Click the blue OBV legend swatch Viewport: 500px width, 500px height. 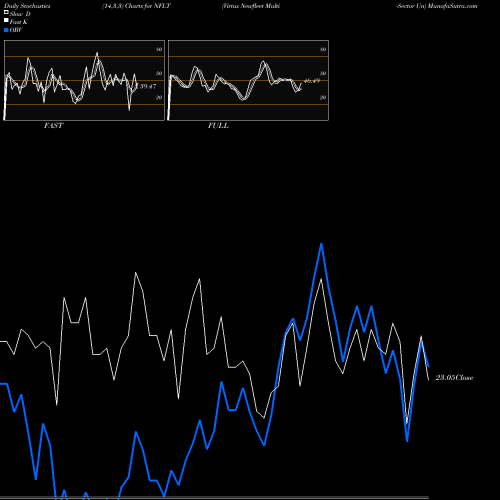[x=6, y=30]
